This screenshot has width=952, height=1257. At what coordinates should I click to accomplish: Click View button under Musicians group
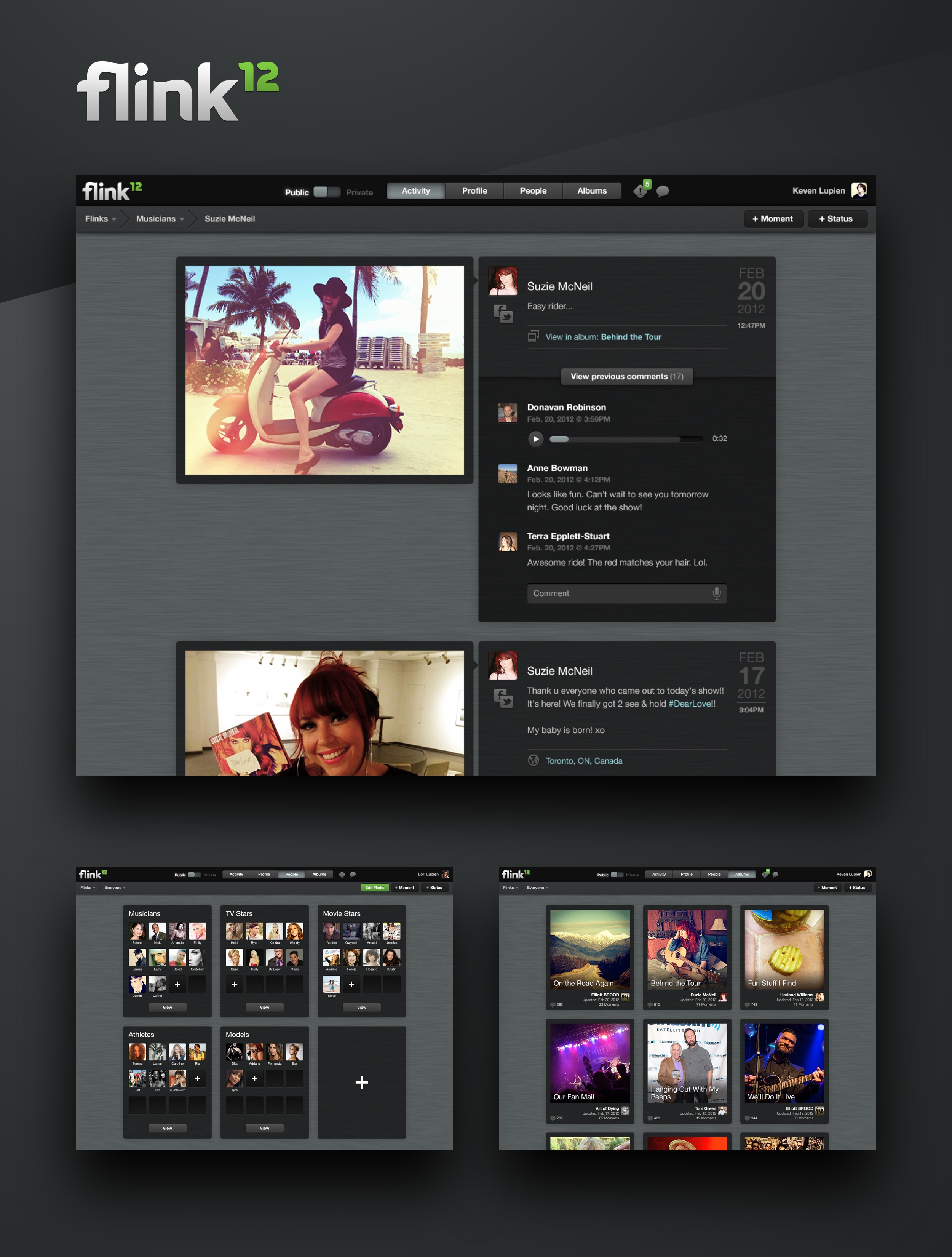click(x=167, y=1007)
